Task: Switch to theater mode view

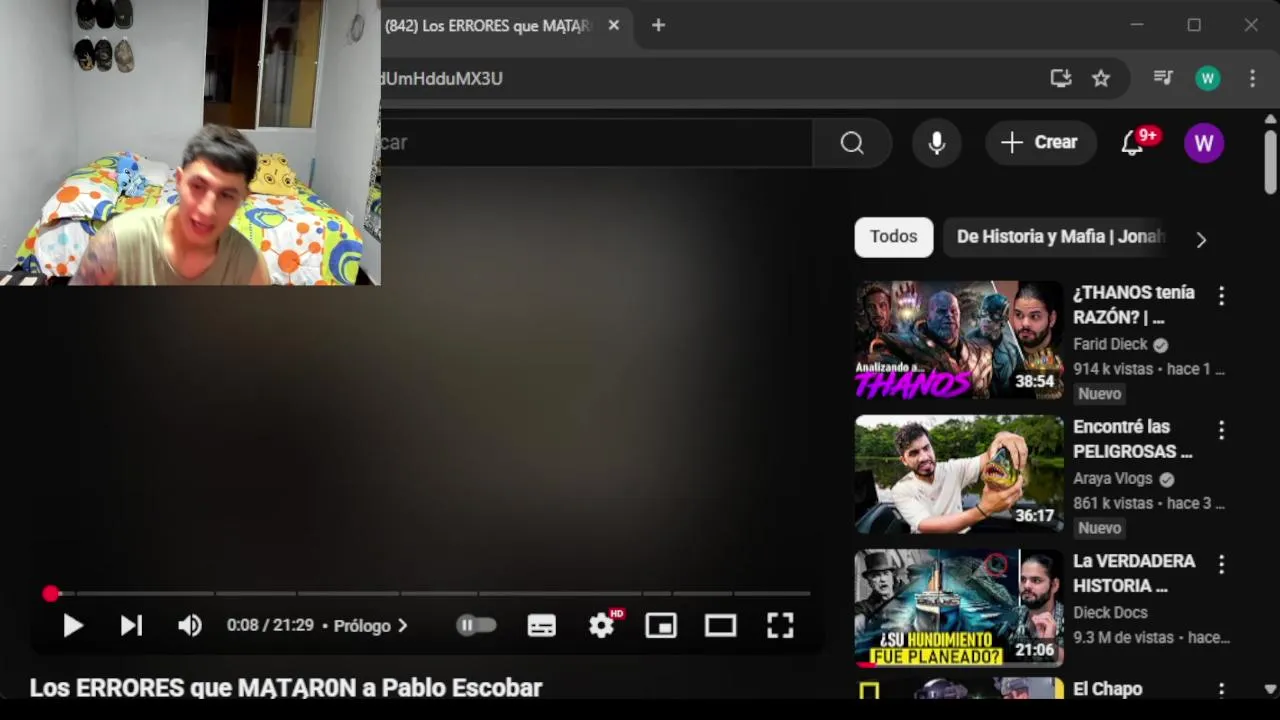Action: pyautogui.click(x=720, y=626)
